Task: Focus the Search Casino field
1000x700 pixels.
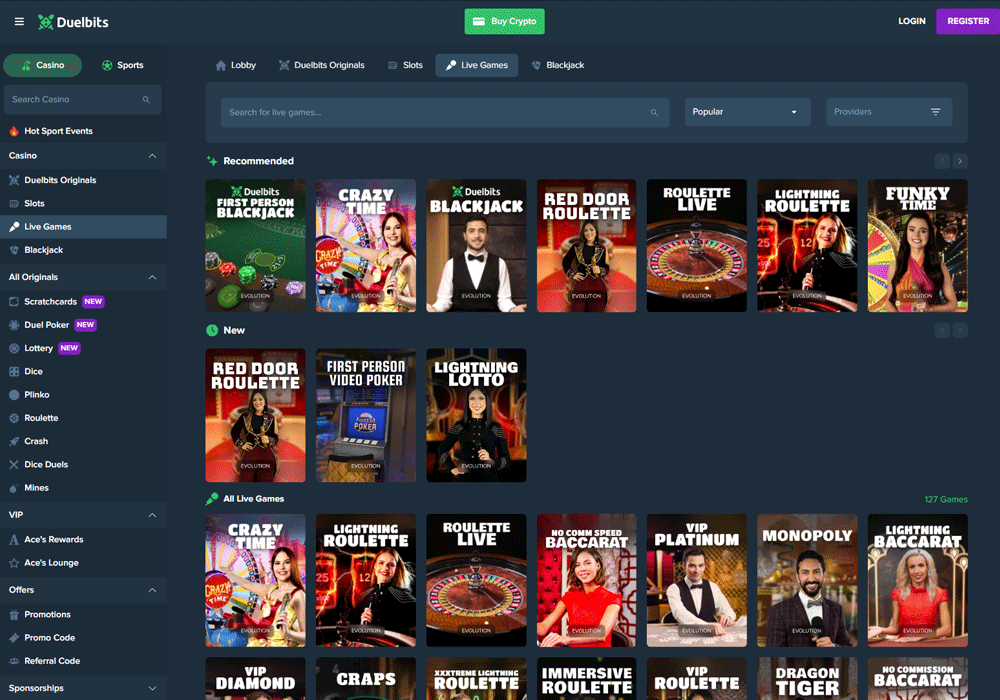Action: coord(82,99)
